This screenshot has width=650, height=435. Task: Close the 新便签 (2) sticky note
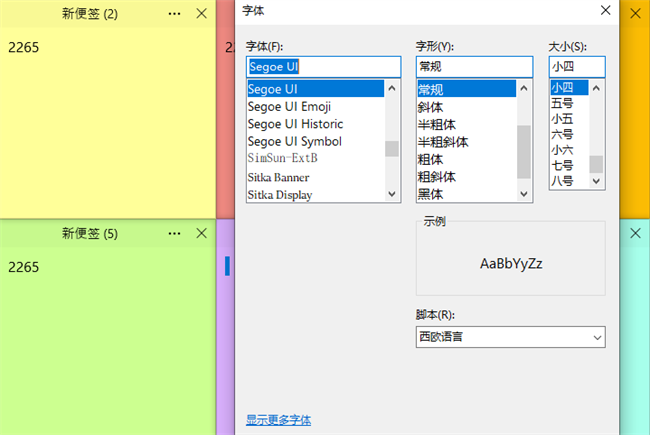pyautogui.click(x=202, y=13)
